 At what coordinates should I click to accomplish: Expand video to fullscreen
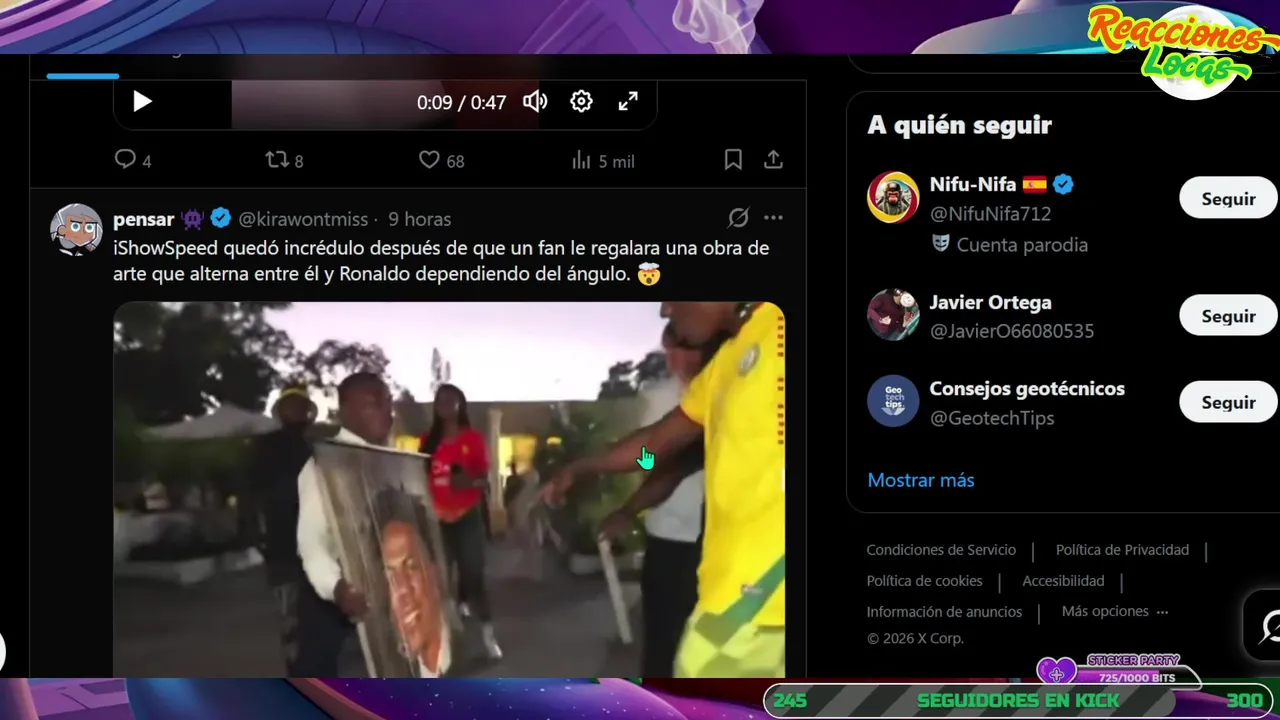click(x=628, y=101)
